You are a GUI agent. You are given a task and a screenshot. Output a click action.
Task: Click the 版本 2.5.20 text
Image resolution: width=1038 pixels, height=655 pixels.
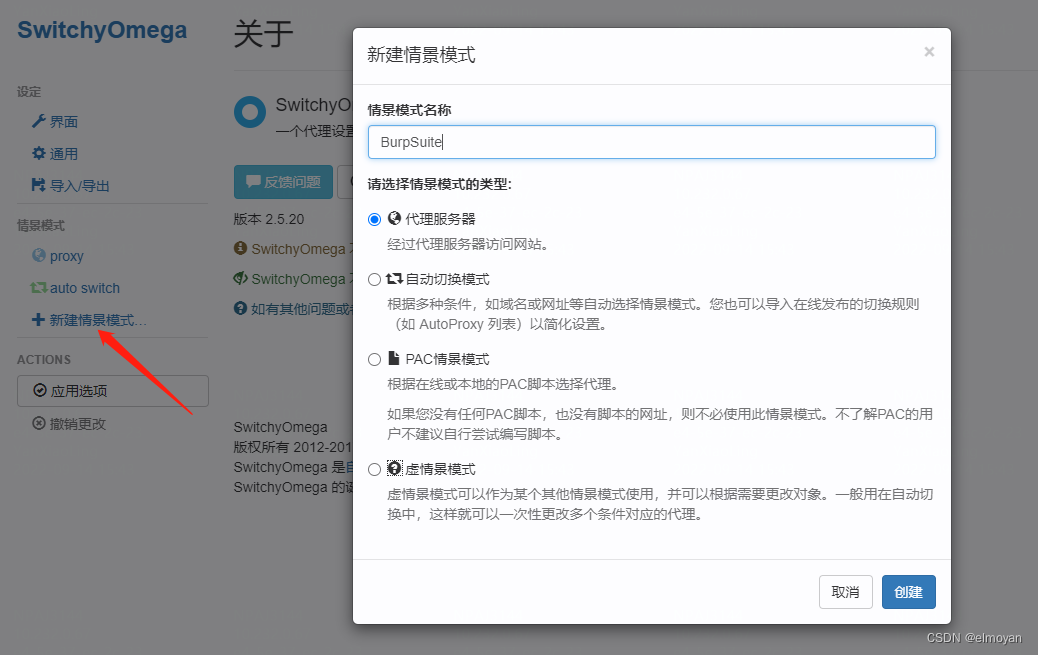tap(269, 219)
